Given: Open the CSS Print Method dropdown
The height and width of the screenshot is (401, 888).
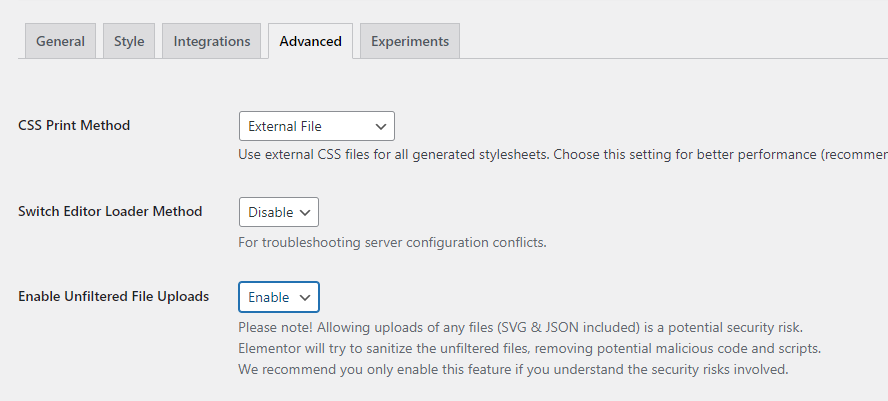Looking at the screenshot, I should click(x=316, y=126).
